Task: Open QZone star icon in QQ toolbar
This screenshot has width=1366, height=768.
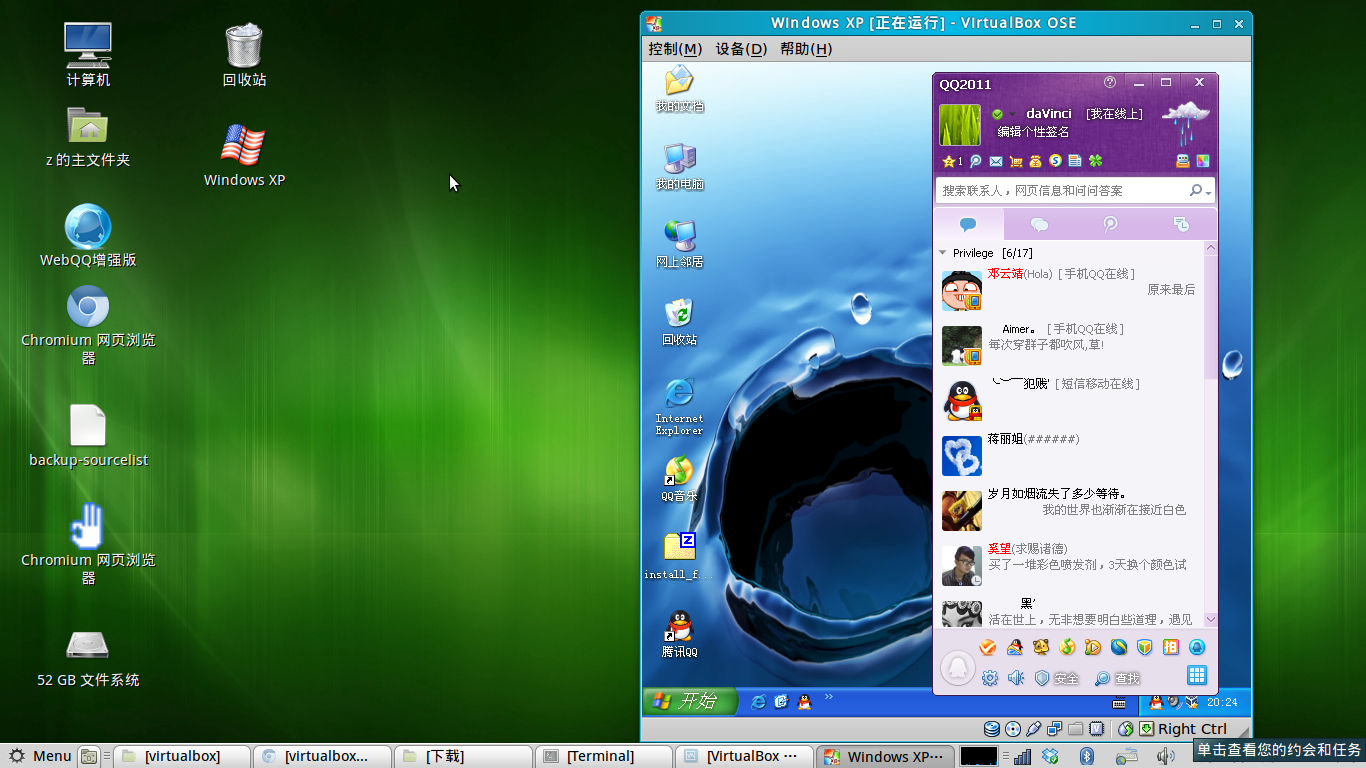Action: click(x=949, y=161)
